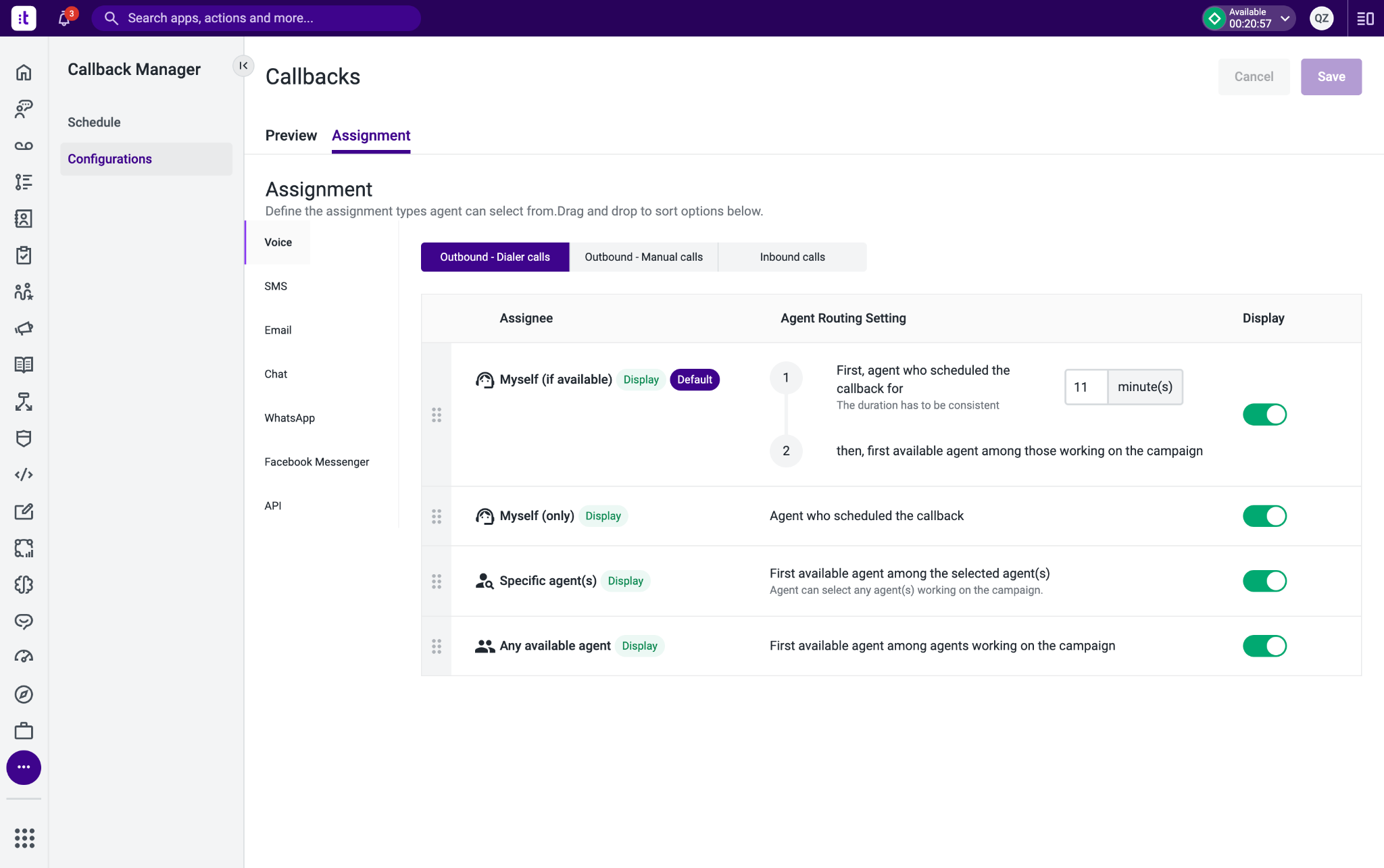The height and width of the screenshot is (868, 1384).
Task: Grab drag handle for Specific agent(s) row
Action: tap(437, 581)
